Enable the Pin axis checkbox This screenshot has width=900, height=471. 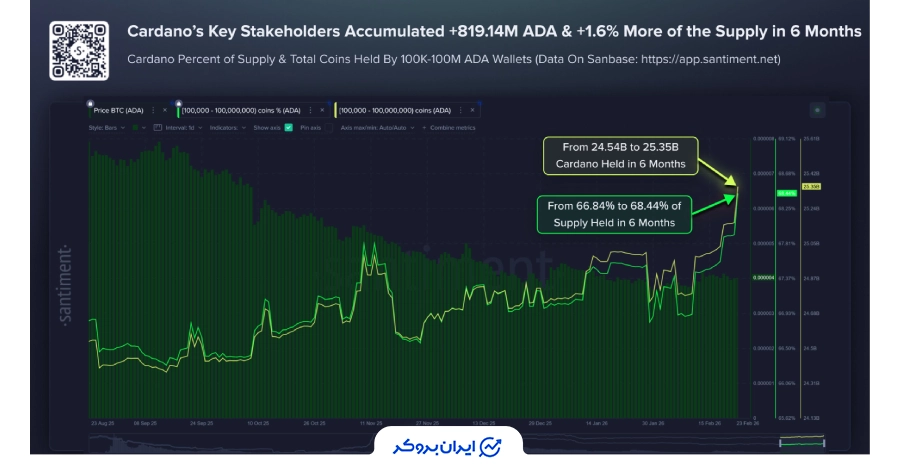[x=327, y=128]
